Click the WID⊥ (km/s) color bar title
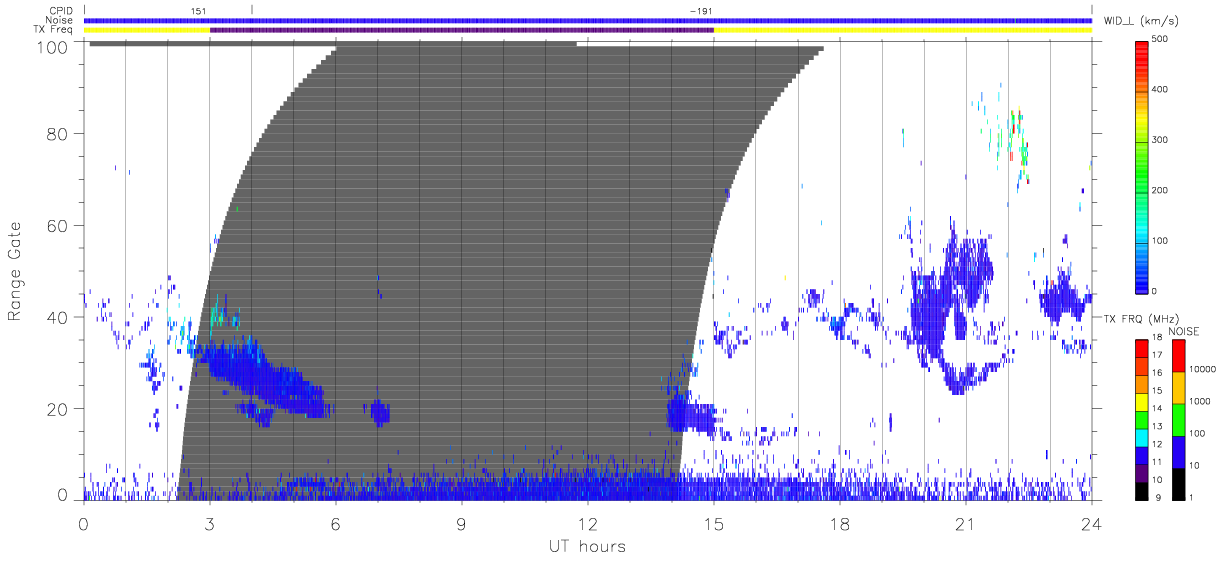1228x567 pixels. coord(1141,20)
